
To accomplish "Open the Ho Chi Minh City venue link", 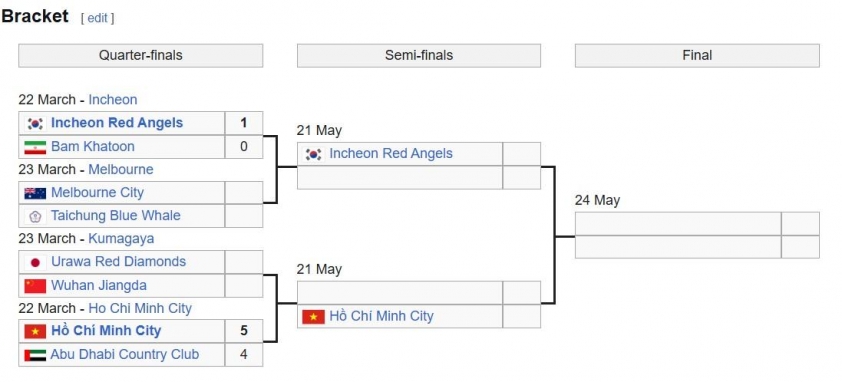I will point(140,308).
